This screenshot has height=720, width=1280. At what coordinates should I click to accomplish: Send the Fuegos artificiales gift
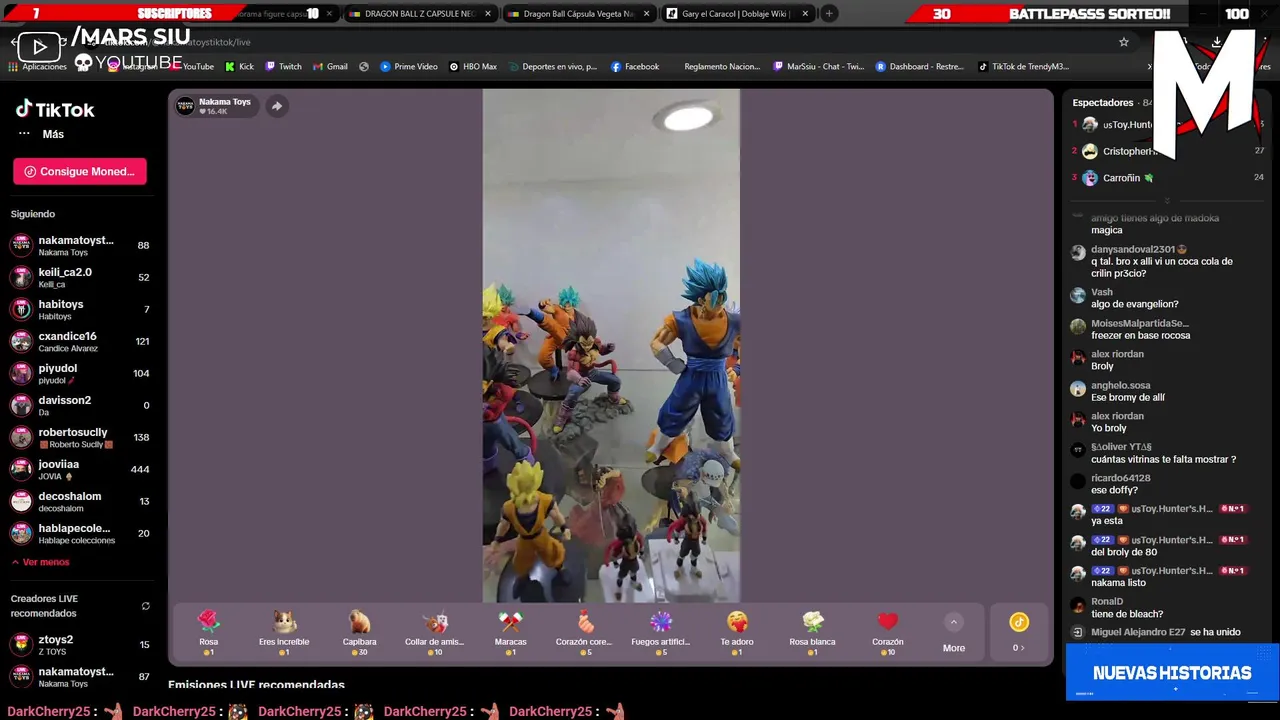[661, 632]
